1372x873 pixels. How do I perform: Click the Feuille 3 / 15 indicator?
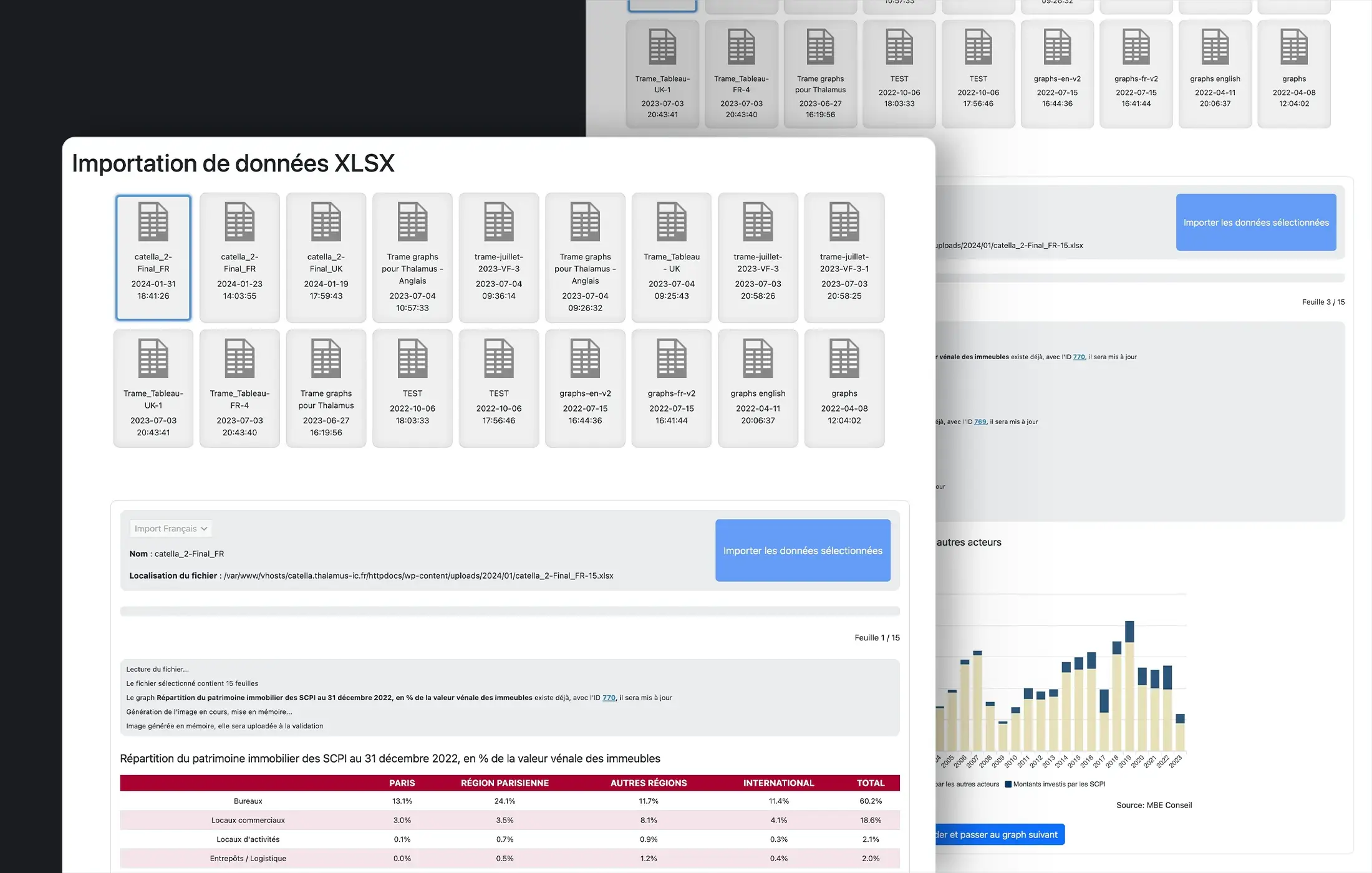click(1323, 302)
